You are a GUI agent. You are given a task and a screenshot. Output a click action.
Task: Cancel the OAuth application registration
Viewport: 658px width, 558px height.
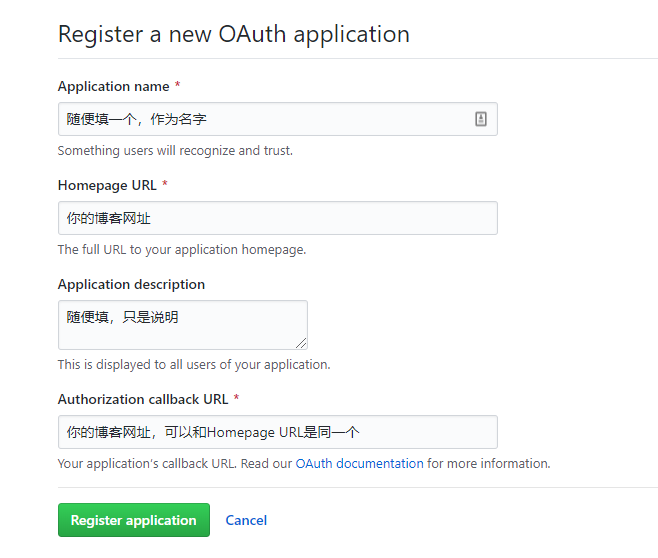pos(246,520)
